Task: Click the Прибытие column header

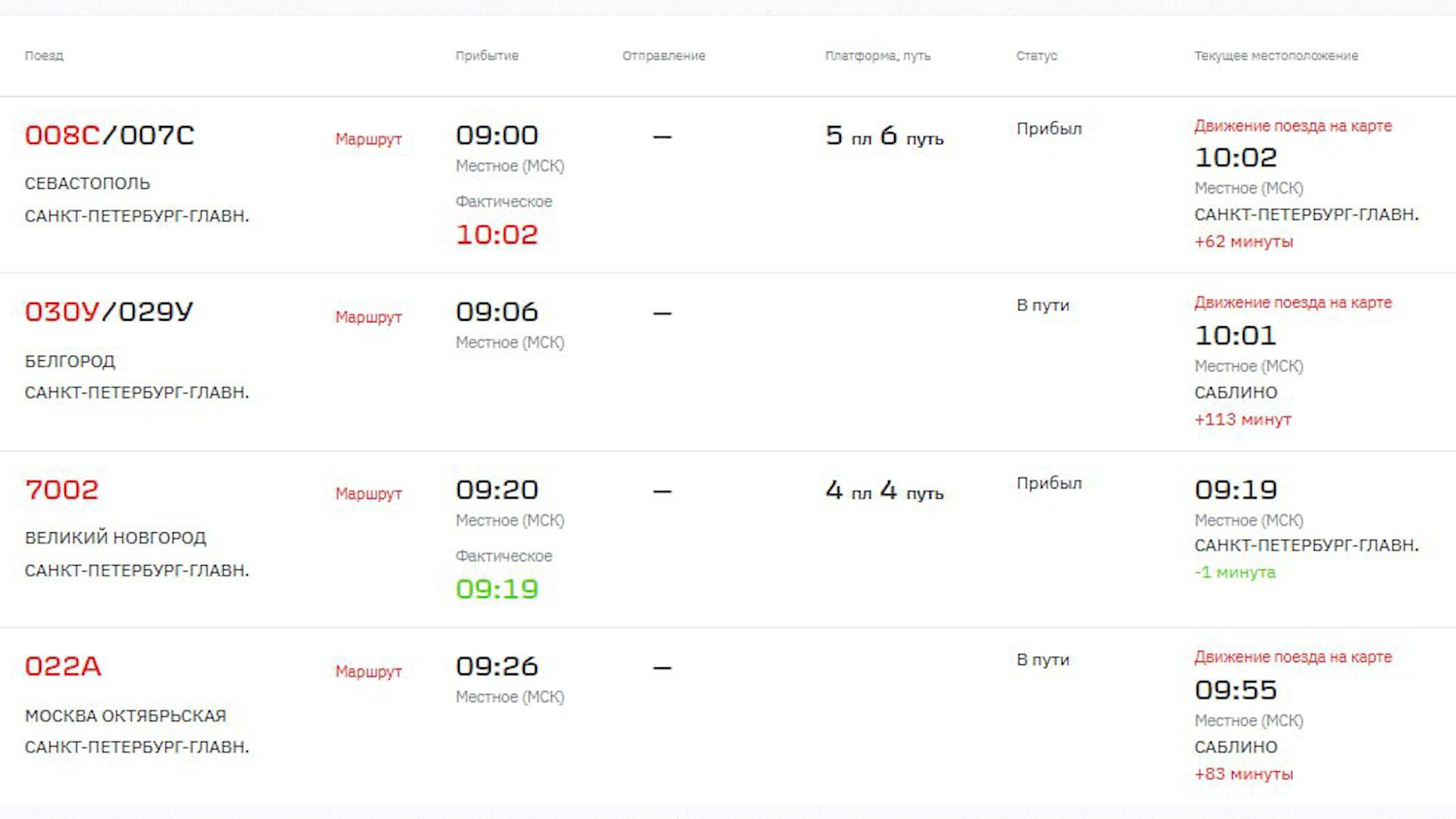Action: [x=487, y=56]
